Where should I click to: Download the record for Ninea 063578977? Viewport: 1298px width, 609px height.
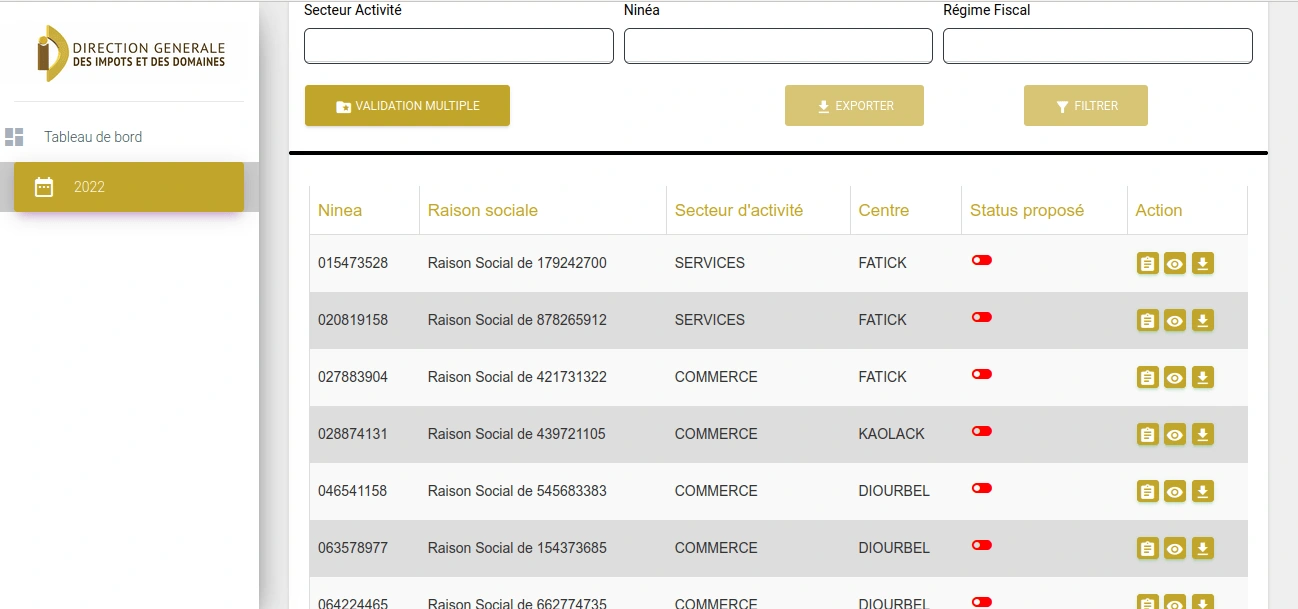pos(1203,549)
